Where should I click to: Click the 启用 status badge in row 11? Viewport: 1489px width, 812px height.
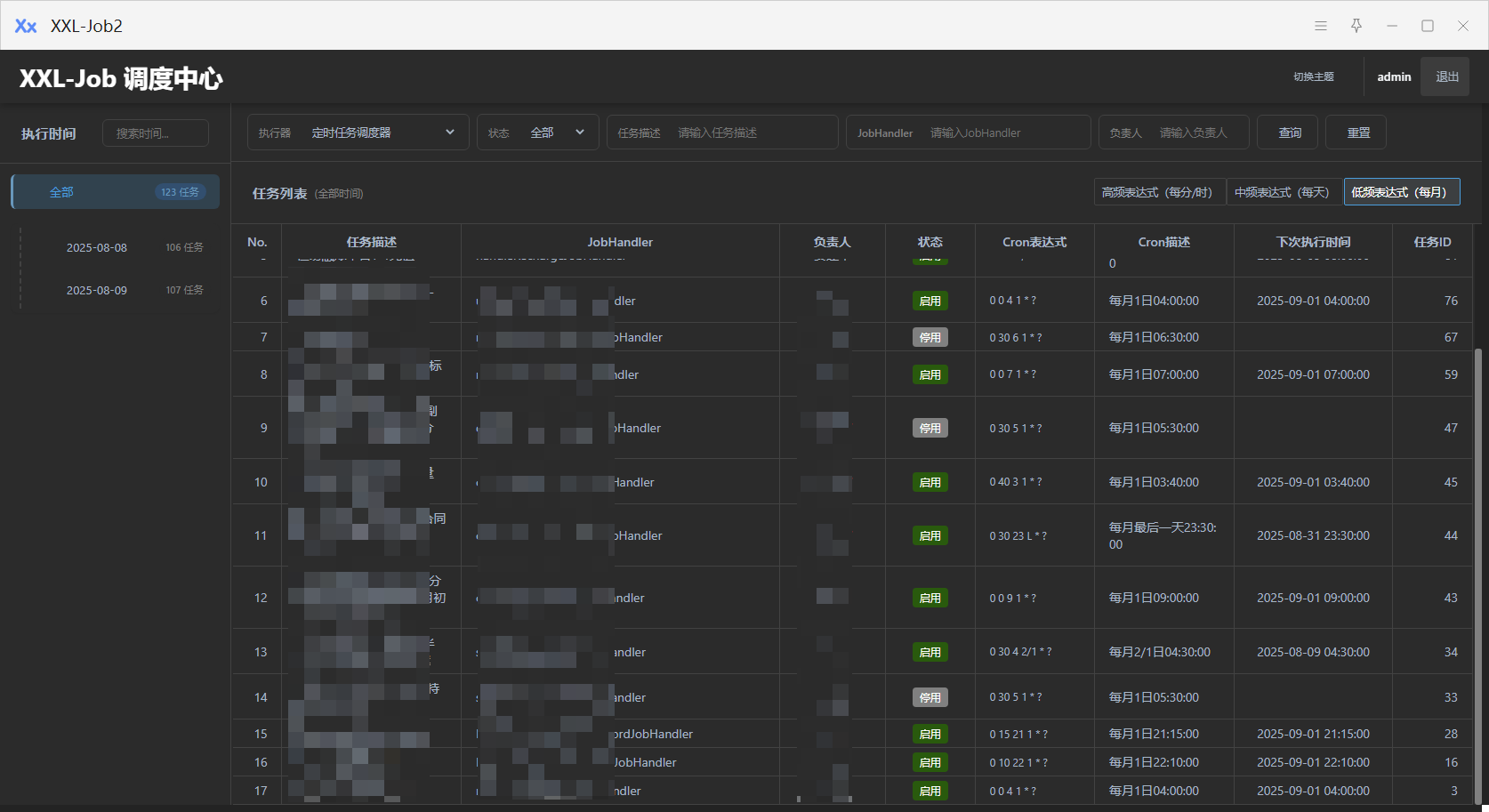point(930,535)
